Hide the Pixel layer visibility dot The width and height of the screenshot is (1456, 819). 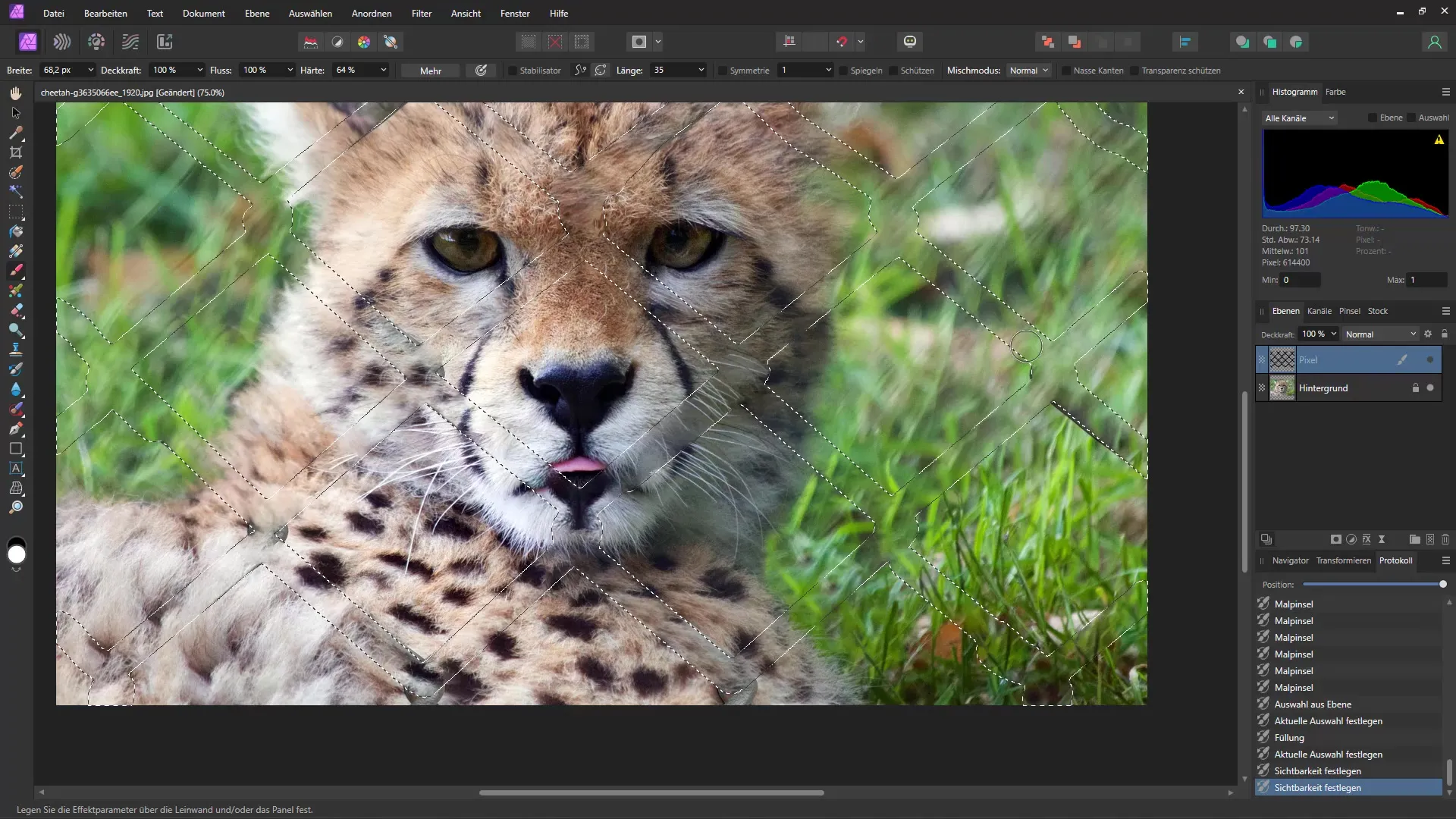pos(1430,360)
